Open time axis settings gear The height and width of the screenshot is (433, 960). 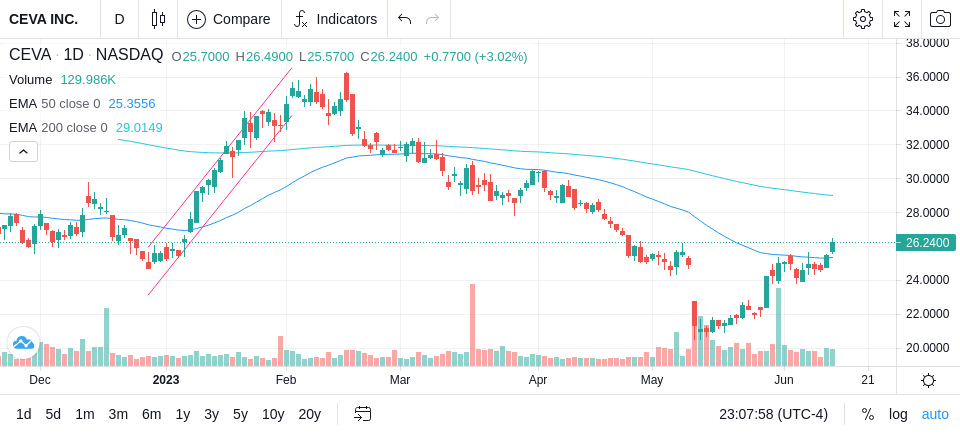928,380
